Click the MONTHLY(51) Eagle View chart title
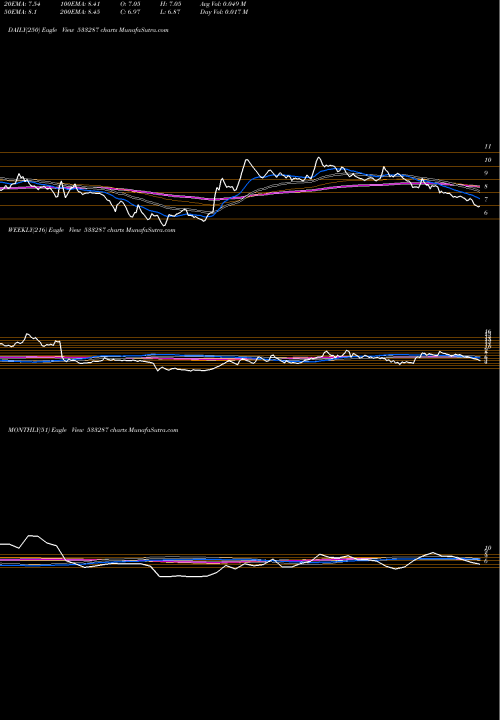Image resolution: width=500 pixels, height=720 pixels. click(x=93, y=430)
